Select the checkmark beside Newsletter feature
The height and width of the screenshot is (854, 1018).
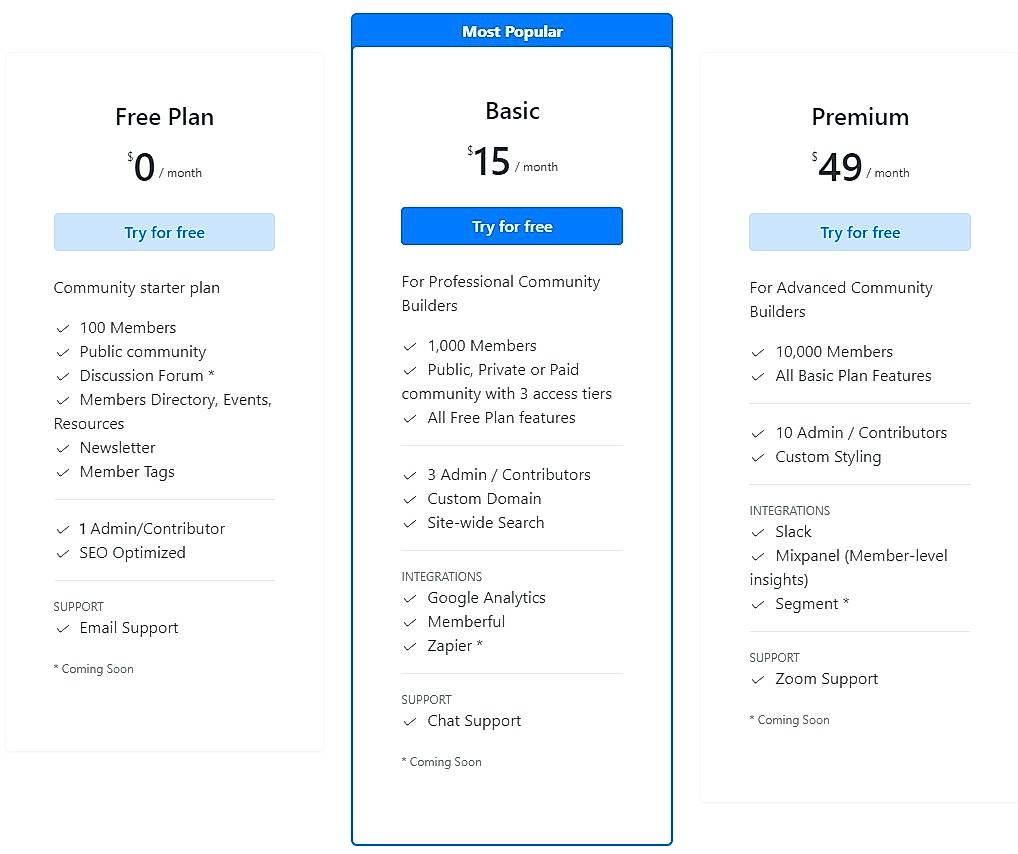63,448
